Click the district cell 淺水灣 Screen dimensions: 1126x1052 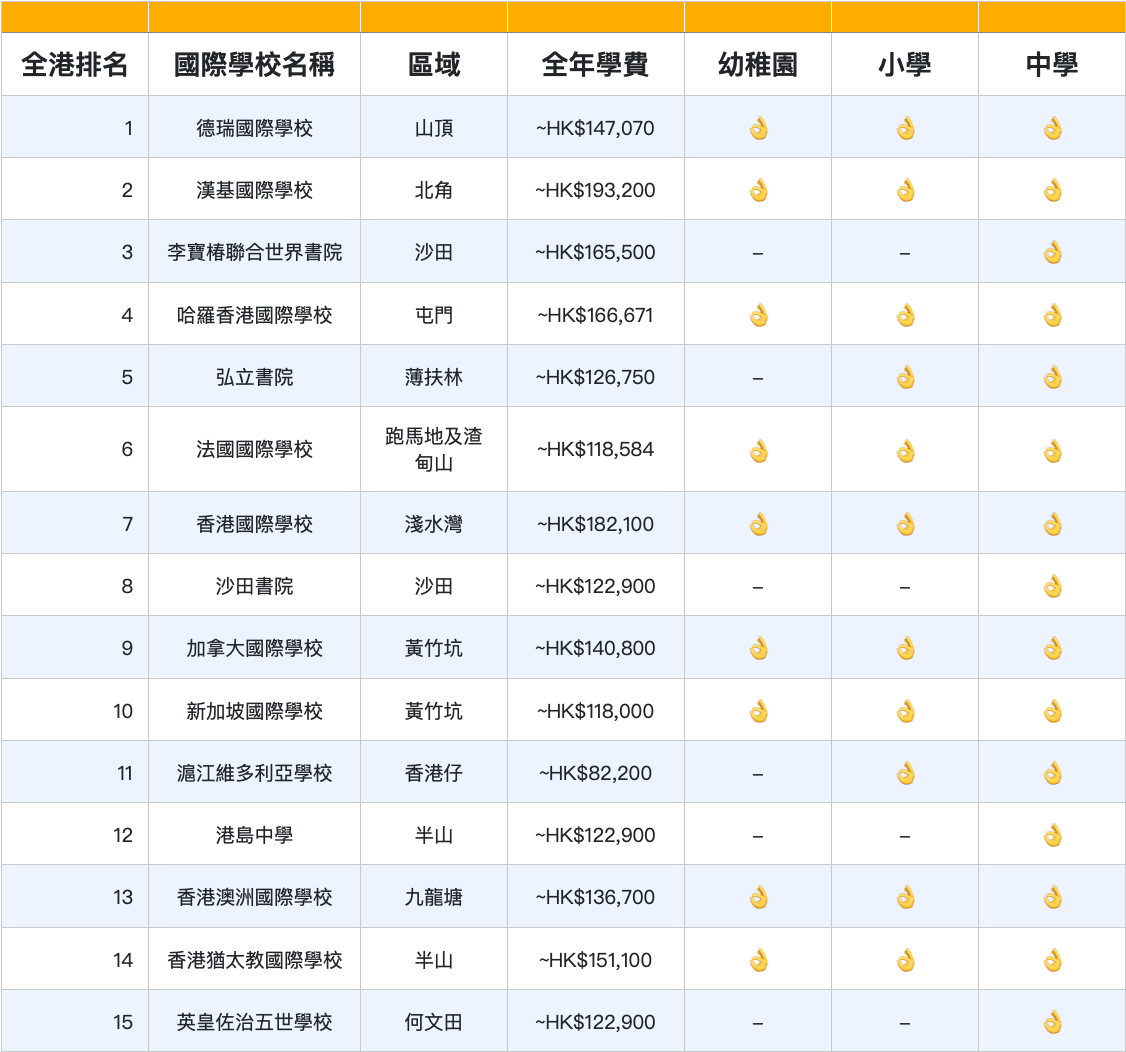[434, 524]
